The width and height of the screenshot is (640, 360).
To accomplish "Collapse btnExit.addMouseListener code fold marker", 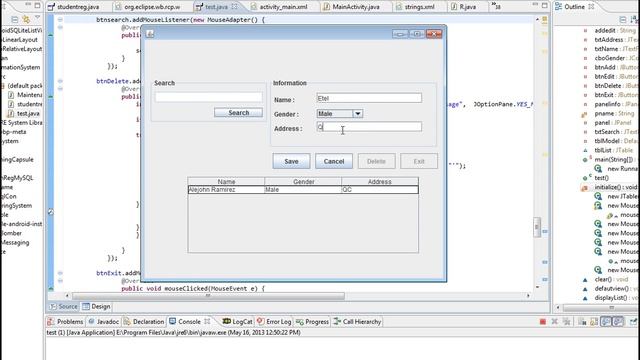I will point(60,273).
